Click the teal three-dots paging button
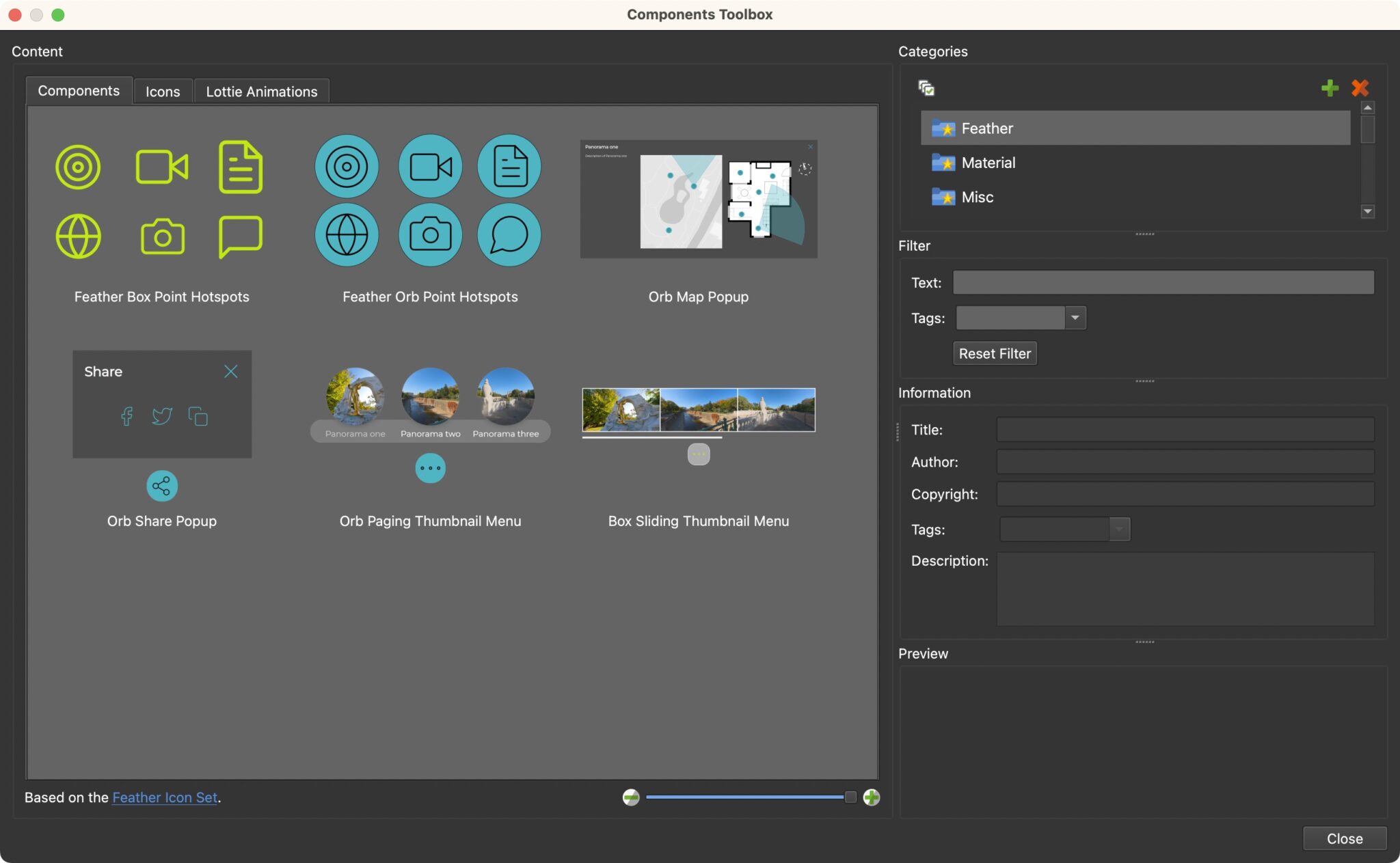 pyautogui.click(x=430, y=468)
